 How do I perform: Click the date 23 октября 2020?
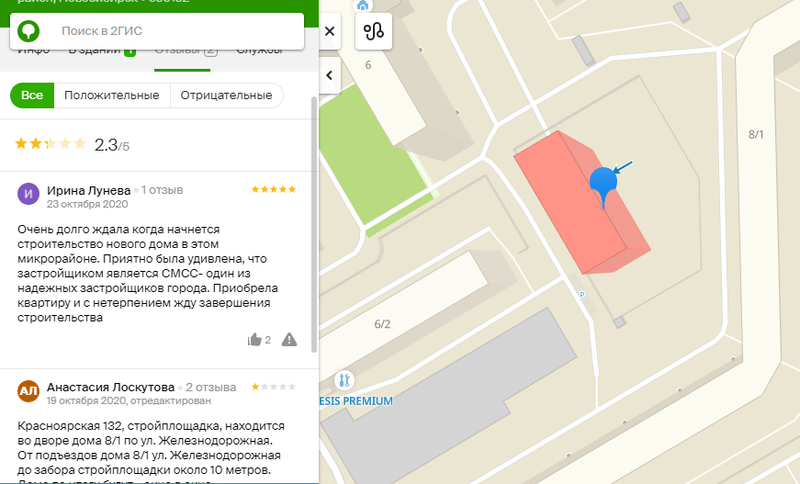tap(87, 204)
